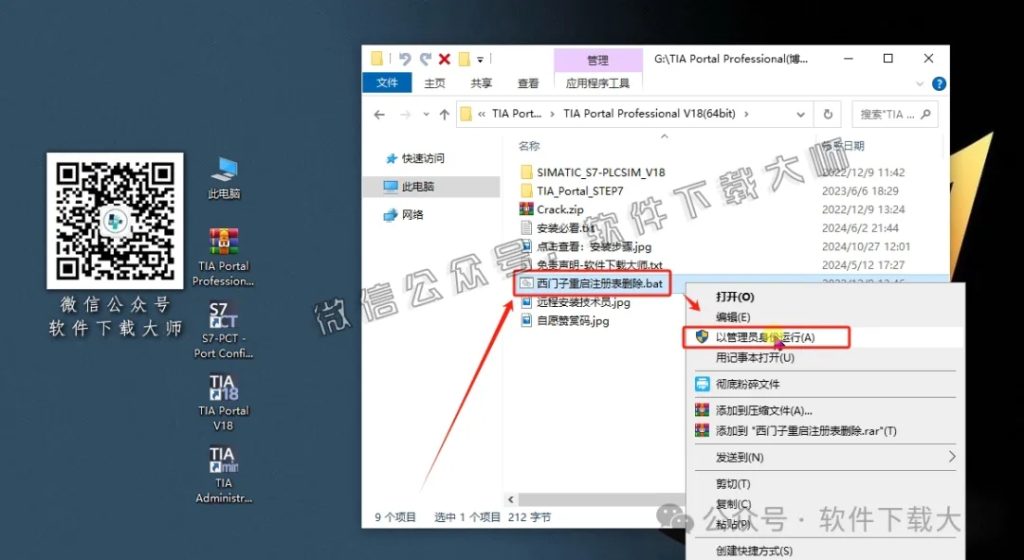
Task: Open the TIA Portal V18 desktop shortcut
Action: click(223, 402)
